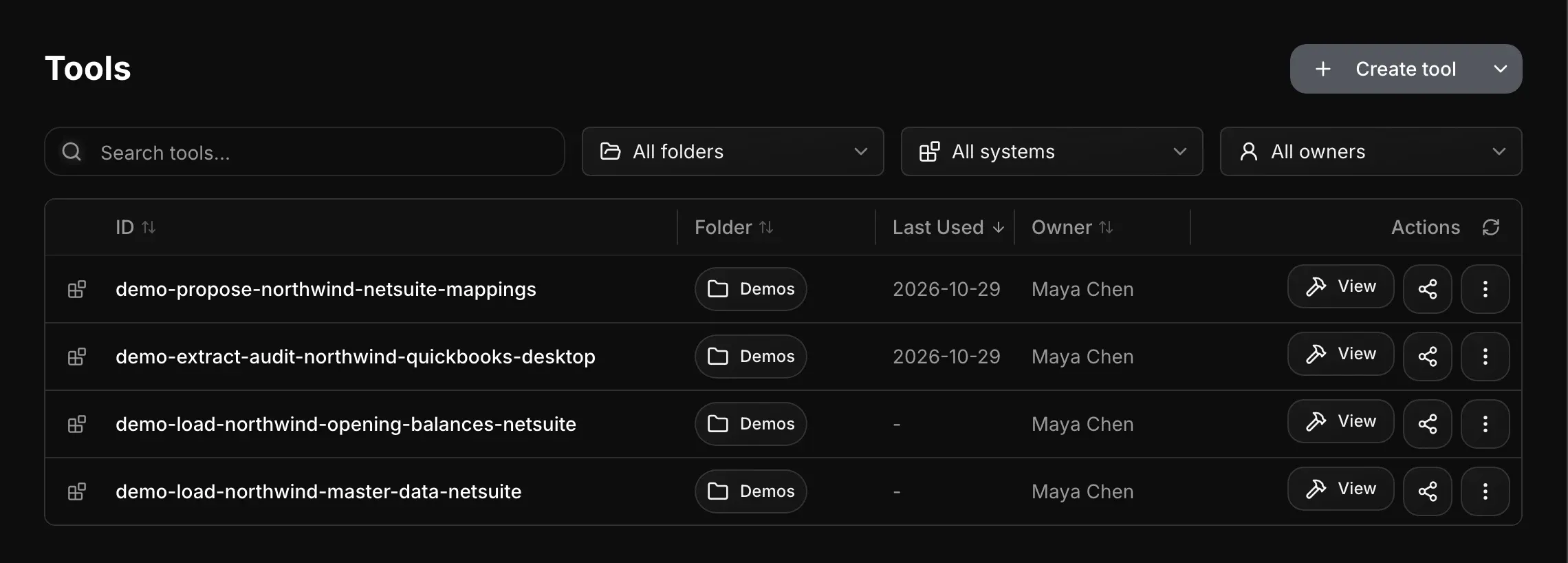The image size is (1568, 563).
Task: Click the tool name demo-propose-northwind-netsuite-mappings
Action: [326, 289]
